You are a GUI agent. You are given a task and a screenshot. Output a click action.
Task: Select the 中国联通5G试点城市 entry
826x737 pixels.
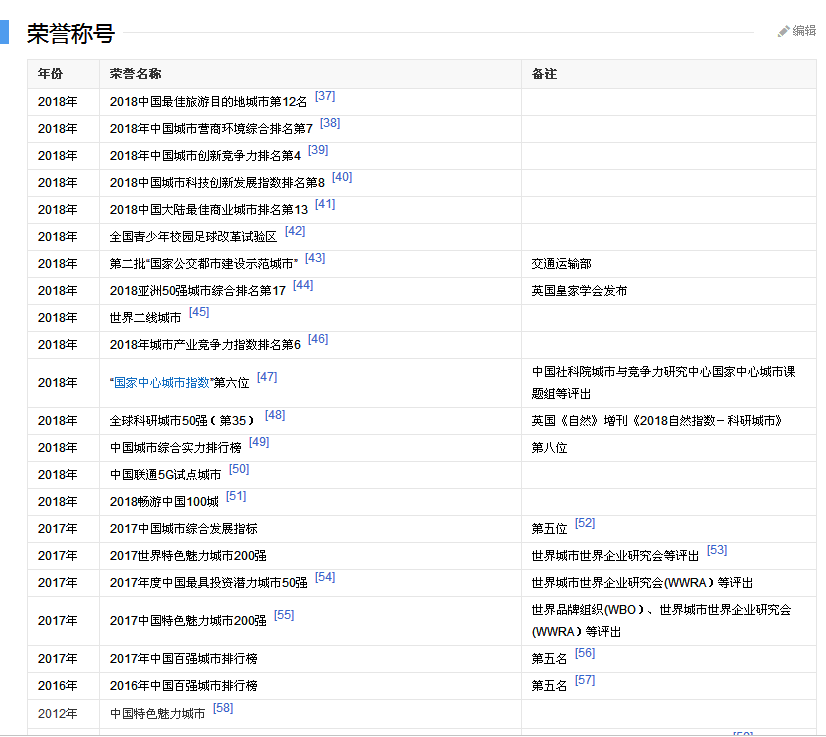[165, 475]
